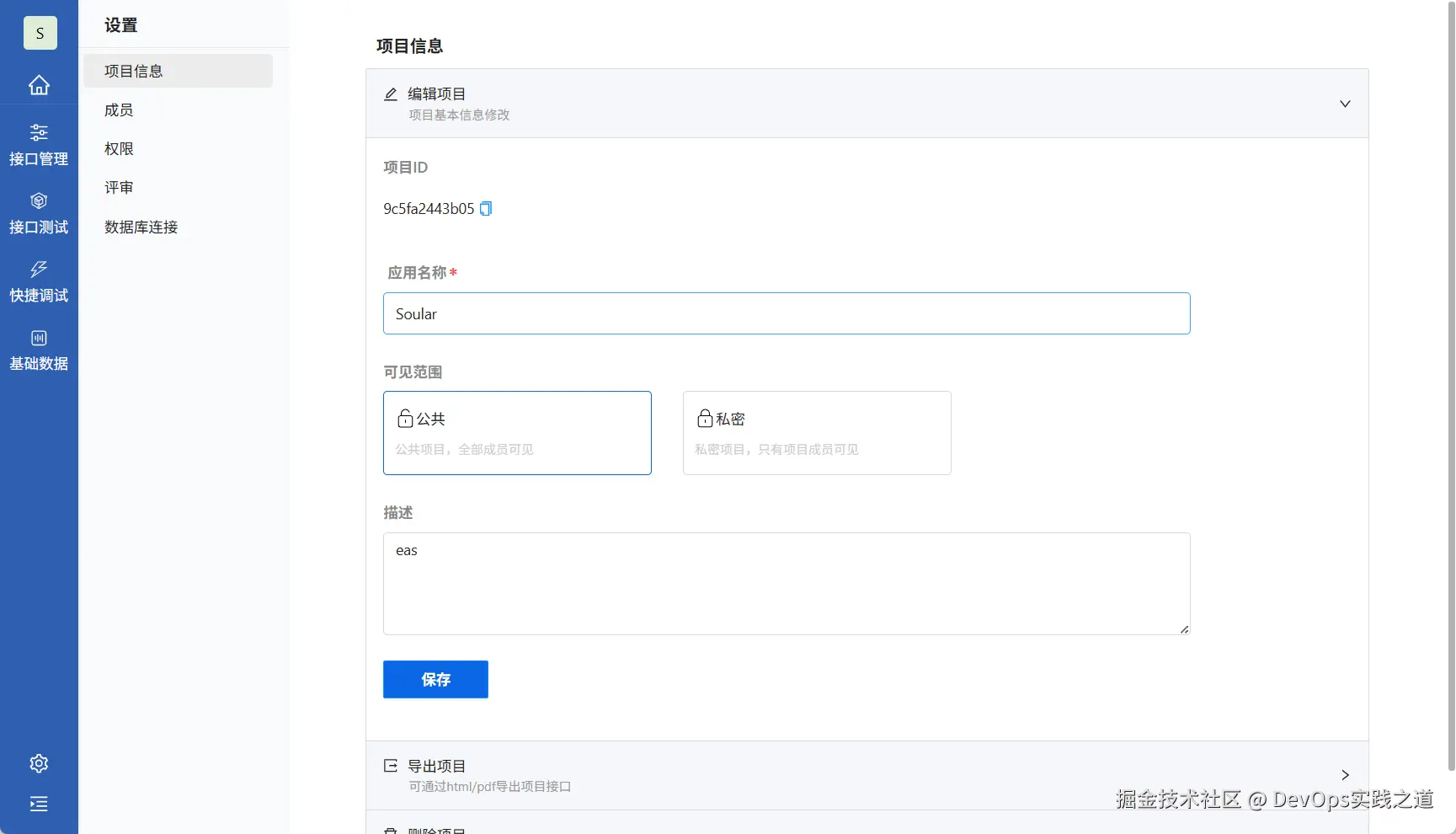Click the project avatar S icon

(40, 33)
